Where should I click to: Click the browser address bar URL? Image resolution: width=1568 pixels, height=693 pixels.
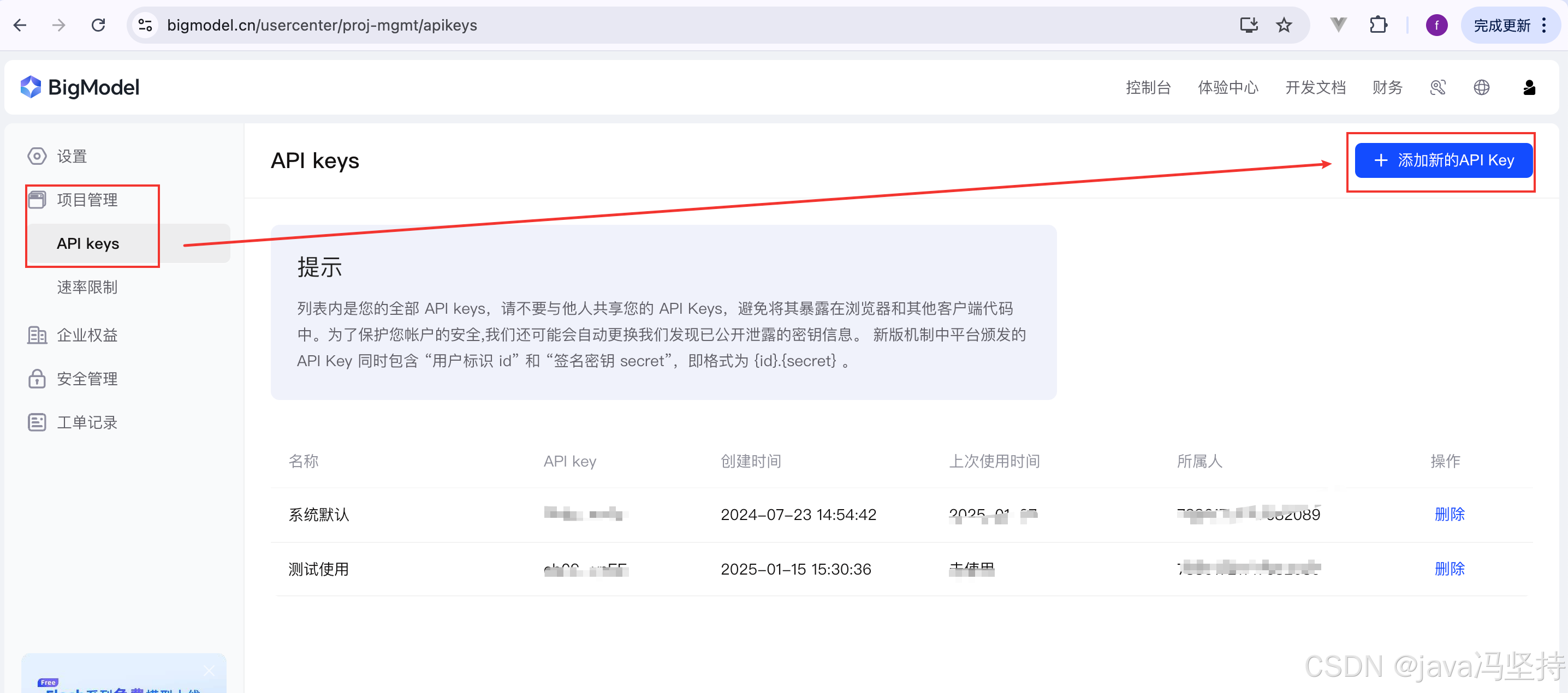point(322,25)
